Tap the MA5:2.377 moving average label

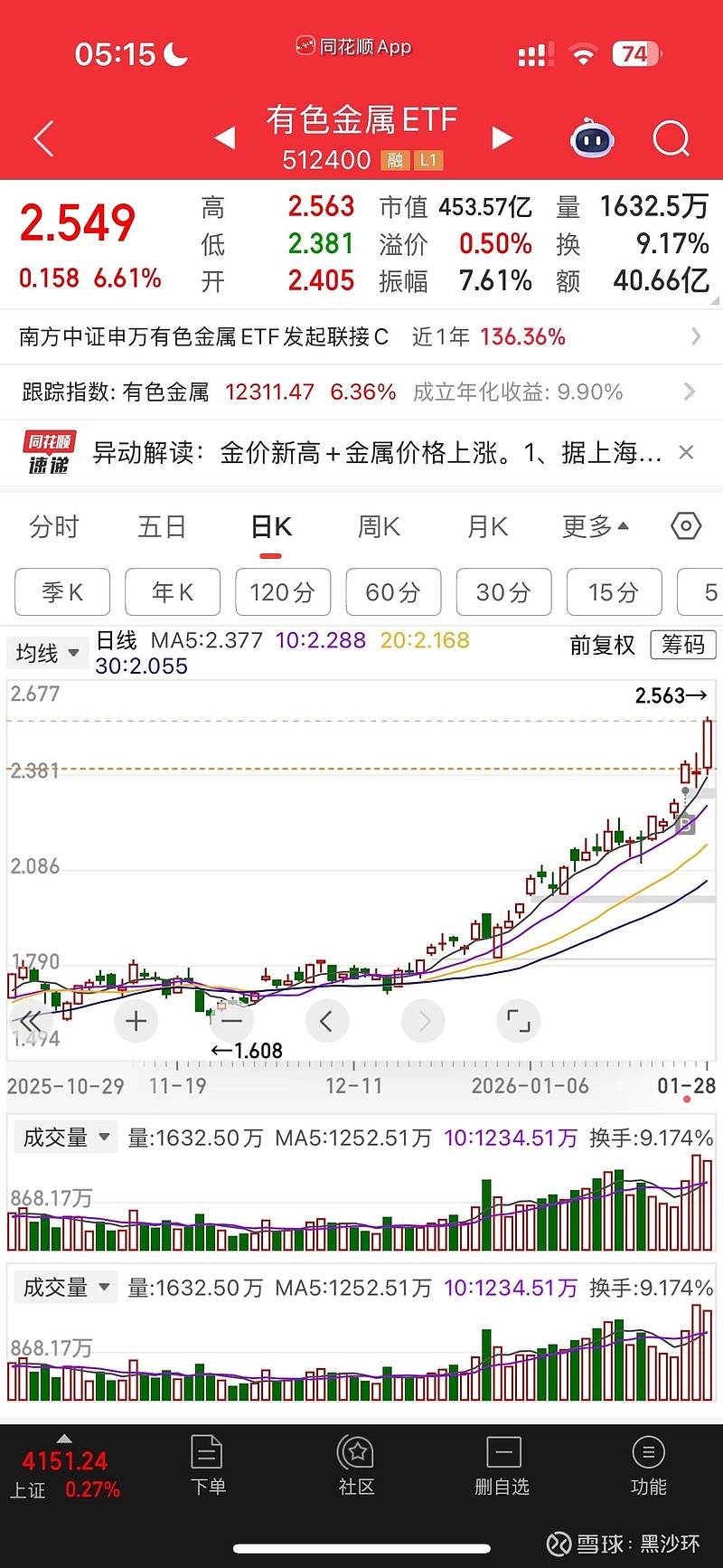[x=206, y=641]
